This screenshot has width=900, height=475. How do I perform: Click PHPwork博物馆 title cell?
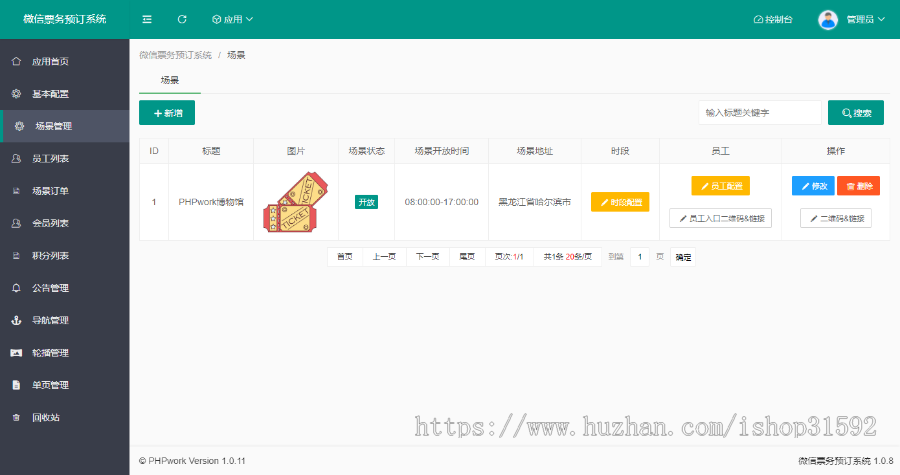click(x=211, y=202)
